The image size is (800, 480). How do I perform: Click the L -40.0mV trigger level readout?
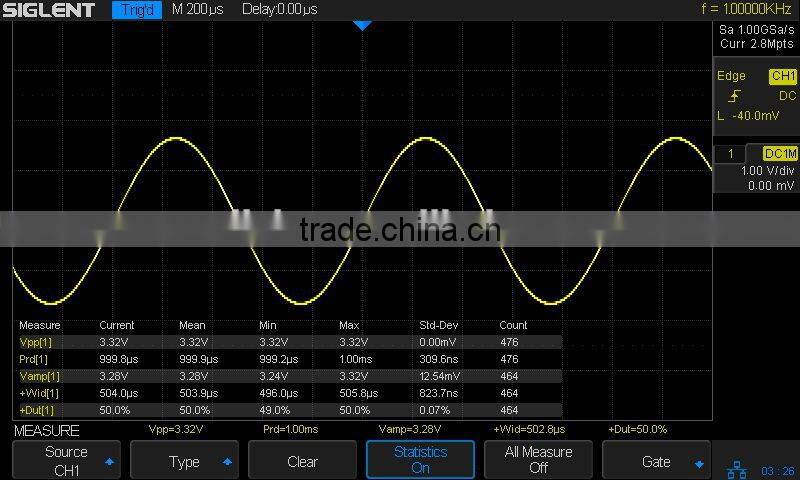pyautogui.click(x=748, y=116)
